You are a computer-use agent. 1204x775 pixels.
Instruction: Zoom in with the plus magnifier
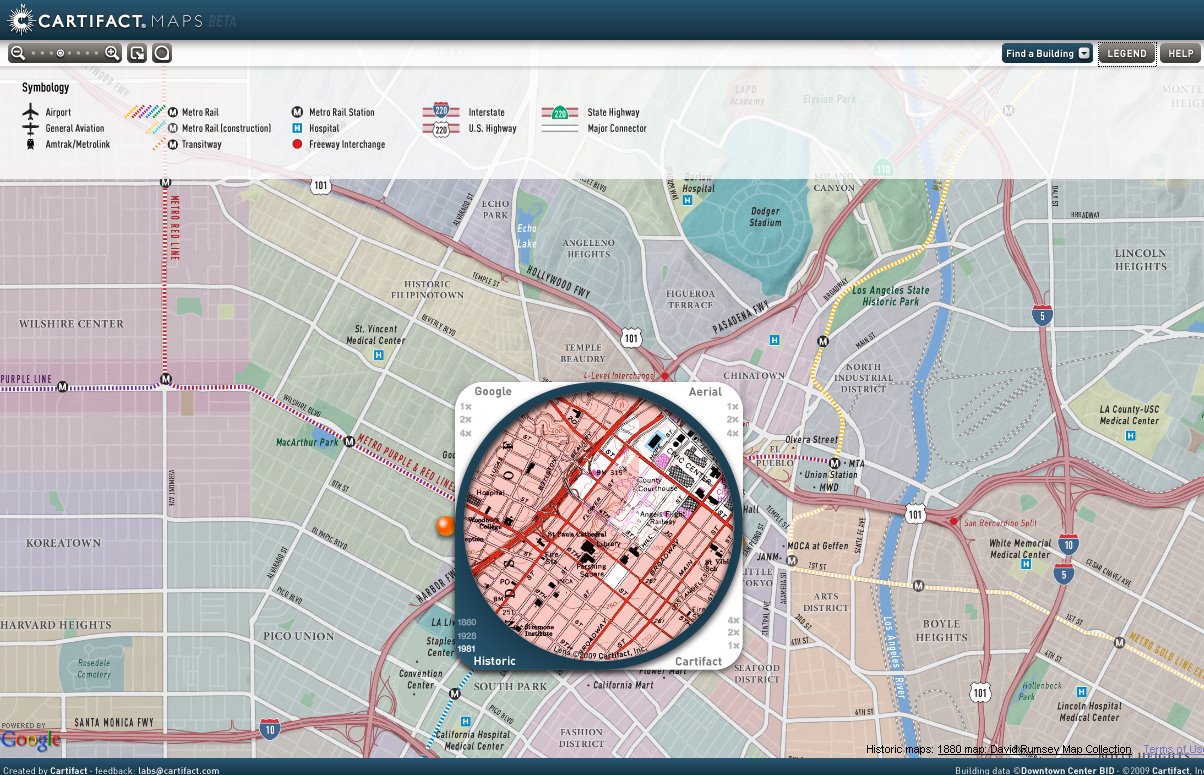tap(113, 53)
